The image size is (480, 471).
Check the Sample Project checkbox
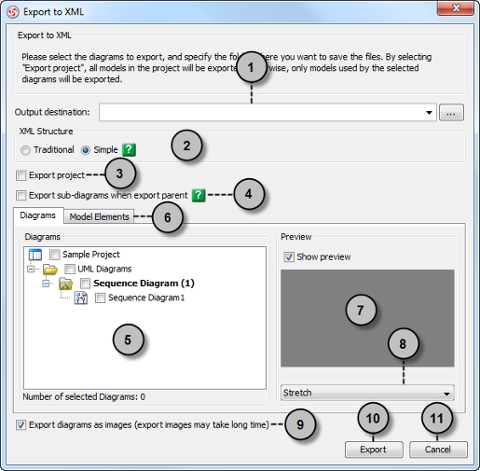[54, 255]
